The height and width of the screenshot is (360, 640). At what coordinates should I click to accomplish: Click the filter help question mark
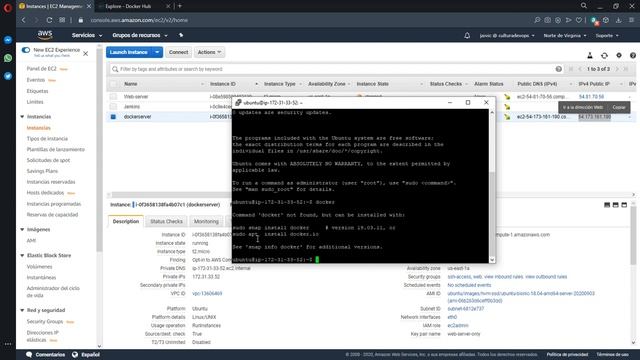[x=558, y=69]
